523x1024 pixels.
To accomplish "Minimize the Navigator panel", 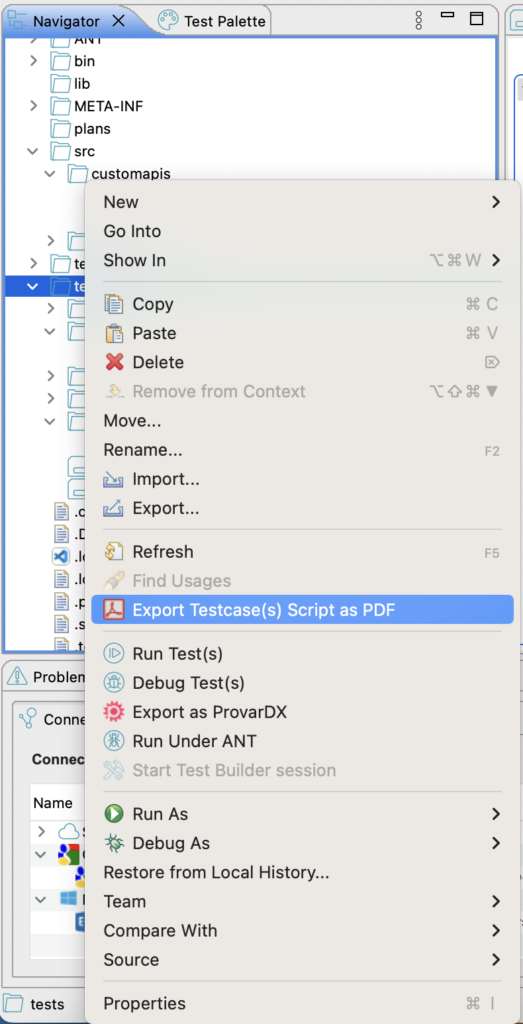I will [447, 15].
